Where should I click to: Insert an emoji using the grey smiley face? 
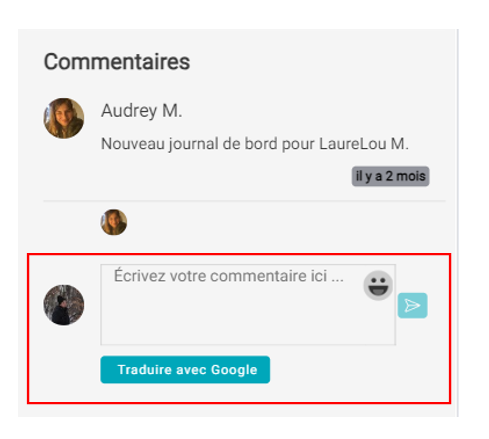click(378, 285)
